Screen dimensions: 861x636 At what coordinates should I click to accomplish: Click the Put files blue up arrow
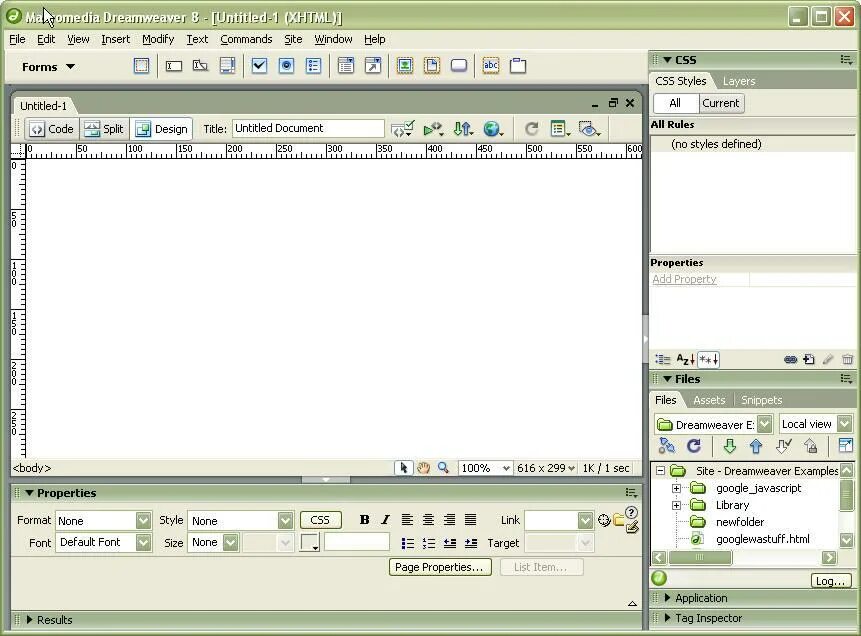pos(756,446)
